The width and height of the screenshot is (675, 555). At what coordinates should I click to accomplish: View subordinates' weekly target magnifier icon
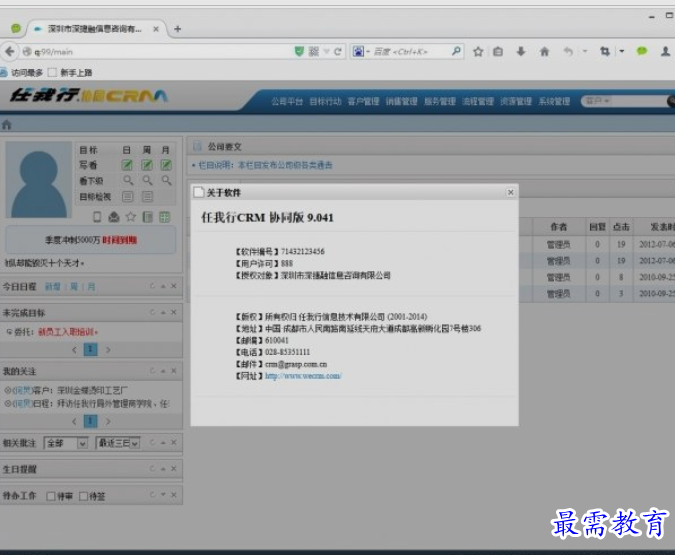coord(147,180)
